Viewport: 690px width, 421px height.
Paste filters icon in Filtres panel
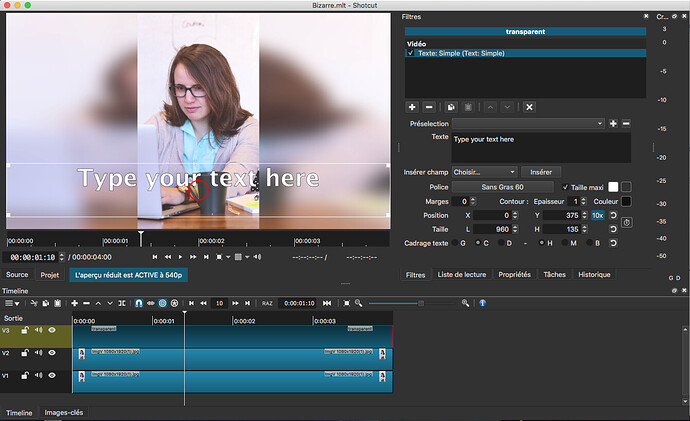point(468,107)
